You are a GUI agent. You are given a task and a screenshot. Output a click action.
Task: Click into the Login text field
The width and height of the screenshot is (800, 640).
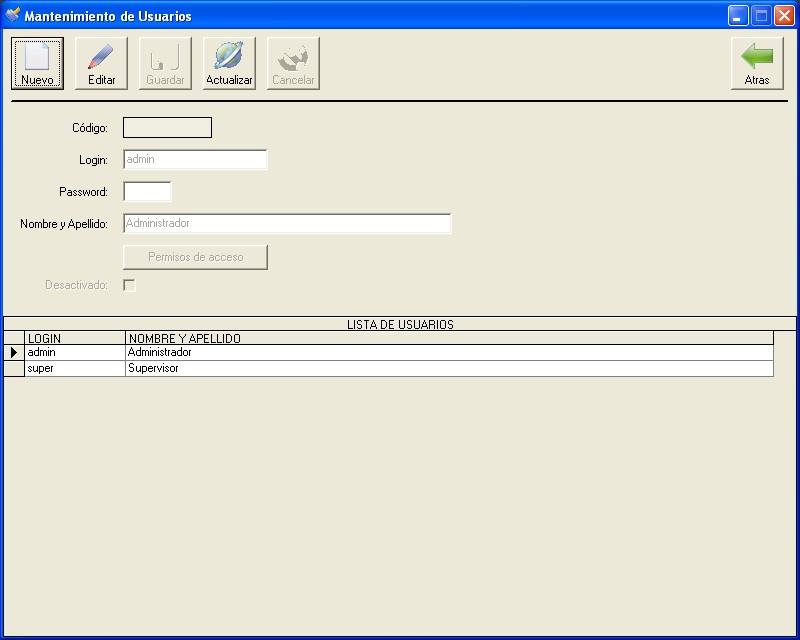[x=195, y=159]
